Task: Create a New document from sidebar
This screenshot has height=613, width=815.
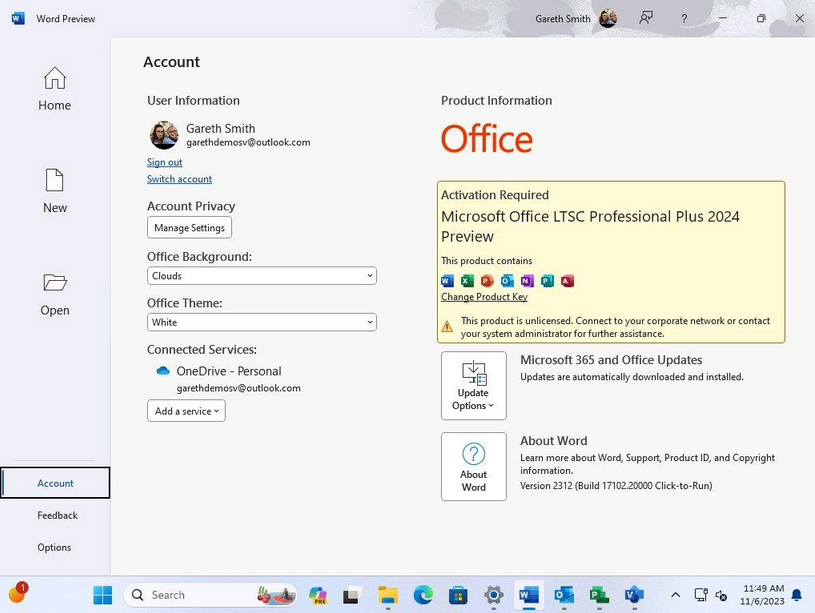Action: [x=55, y=191]
